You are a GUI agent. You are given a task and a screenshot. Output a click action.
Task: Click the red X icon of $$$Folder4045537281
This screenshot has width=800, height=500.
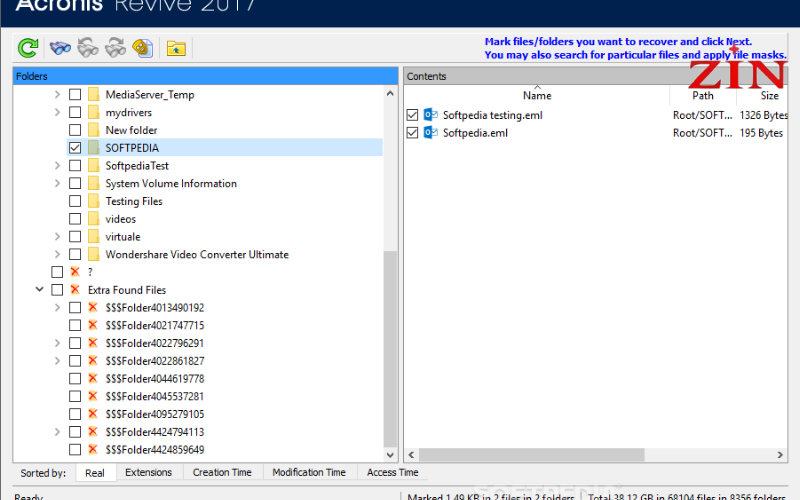click(x=92, y=395)
